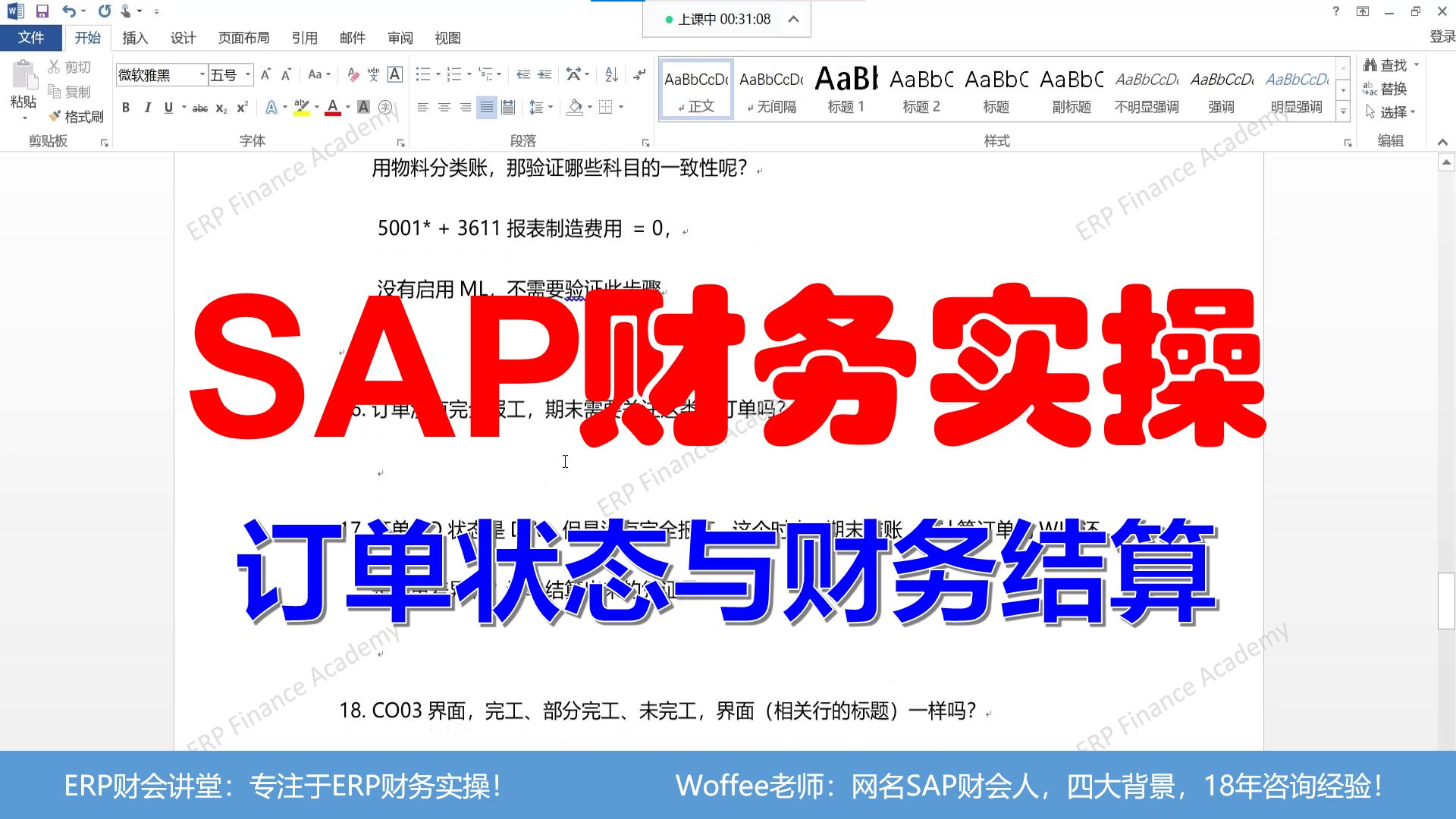The image size is (1456, 819).
Task: Switch to Page Layout (页面布局) tab
Action: click(x=243, y=38)
